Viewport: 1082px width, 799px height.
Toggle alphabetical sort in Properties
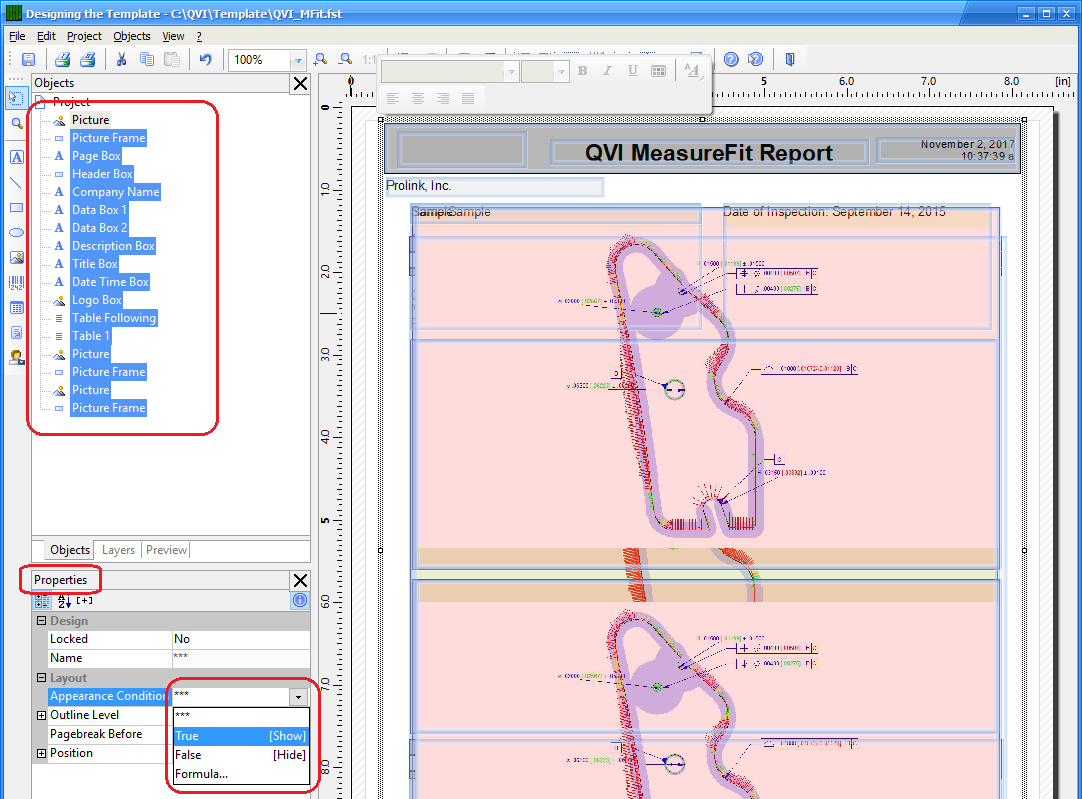pos(64,601)
